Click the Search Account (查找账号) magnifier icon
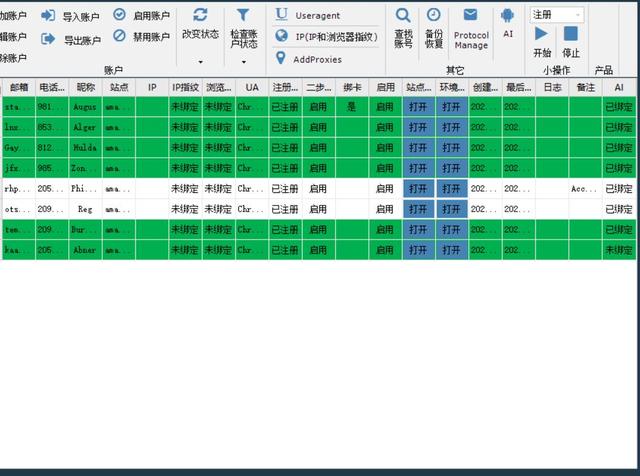This screenshot has height=476, width=640. point(403,16)
